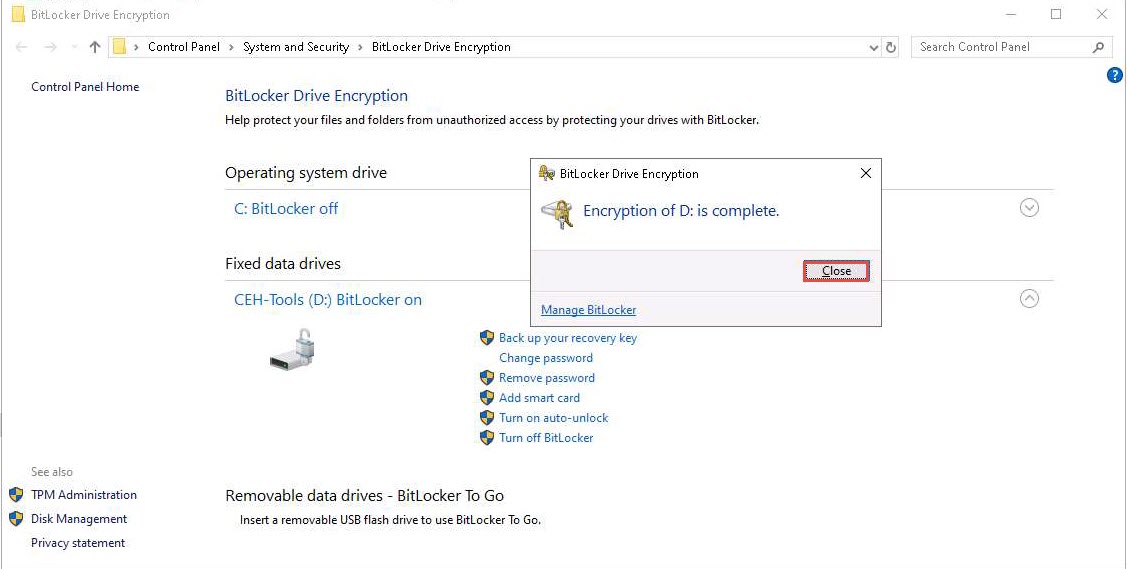Go to Control Panel Home

coord(85,87)
